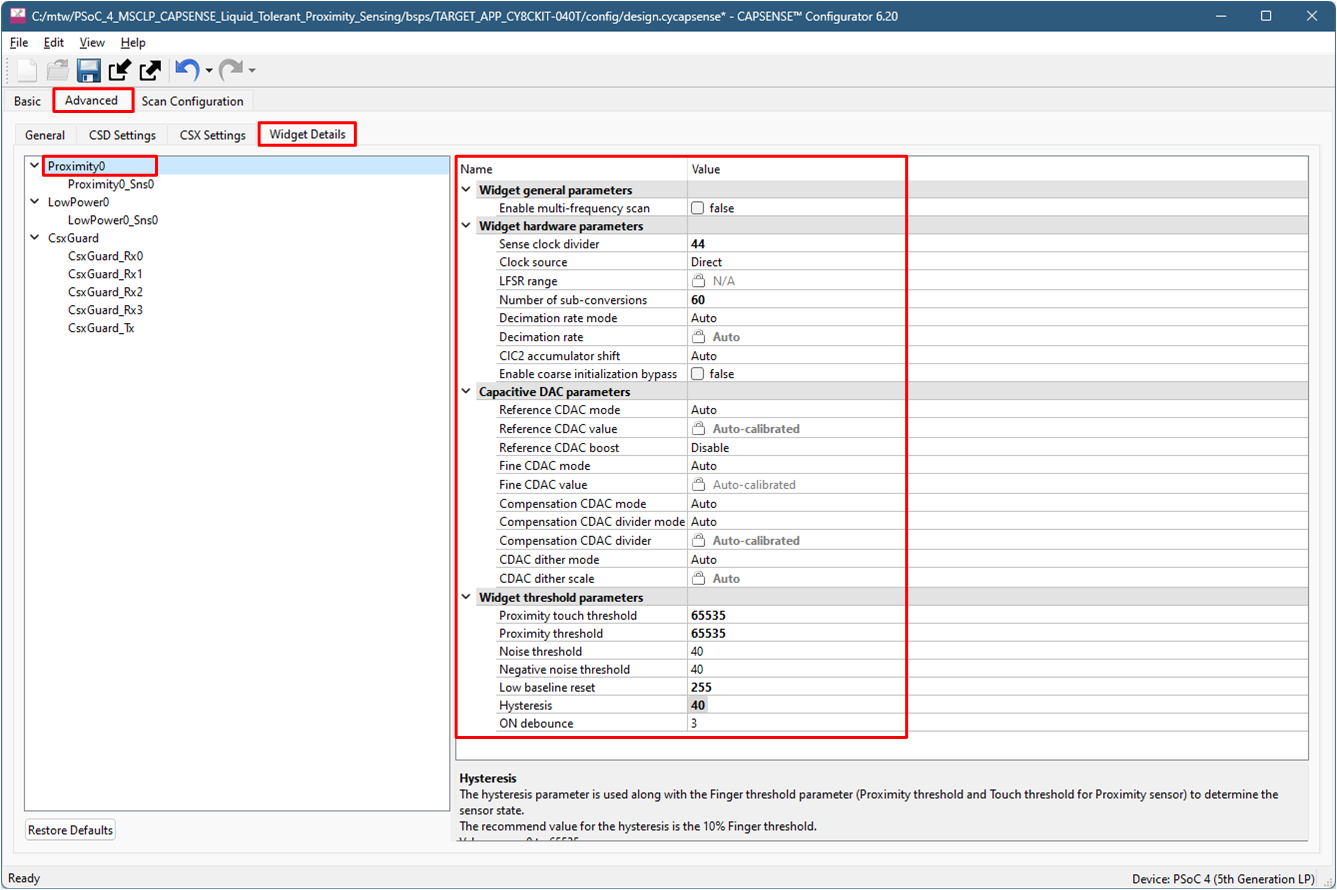Collapse Widget hardware parameters section

[x=466, y=226]
